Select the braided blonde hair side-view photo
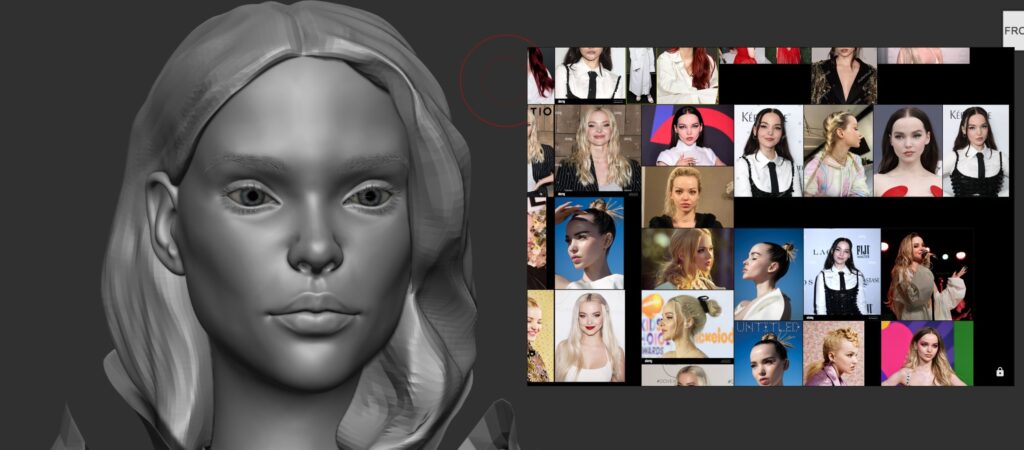The height and width of the screenshot is (450, 1024). pyautogui.click(x=838, y=151)
